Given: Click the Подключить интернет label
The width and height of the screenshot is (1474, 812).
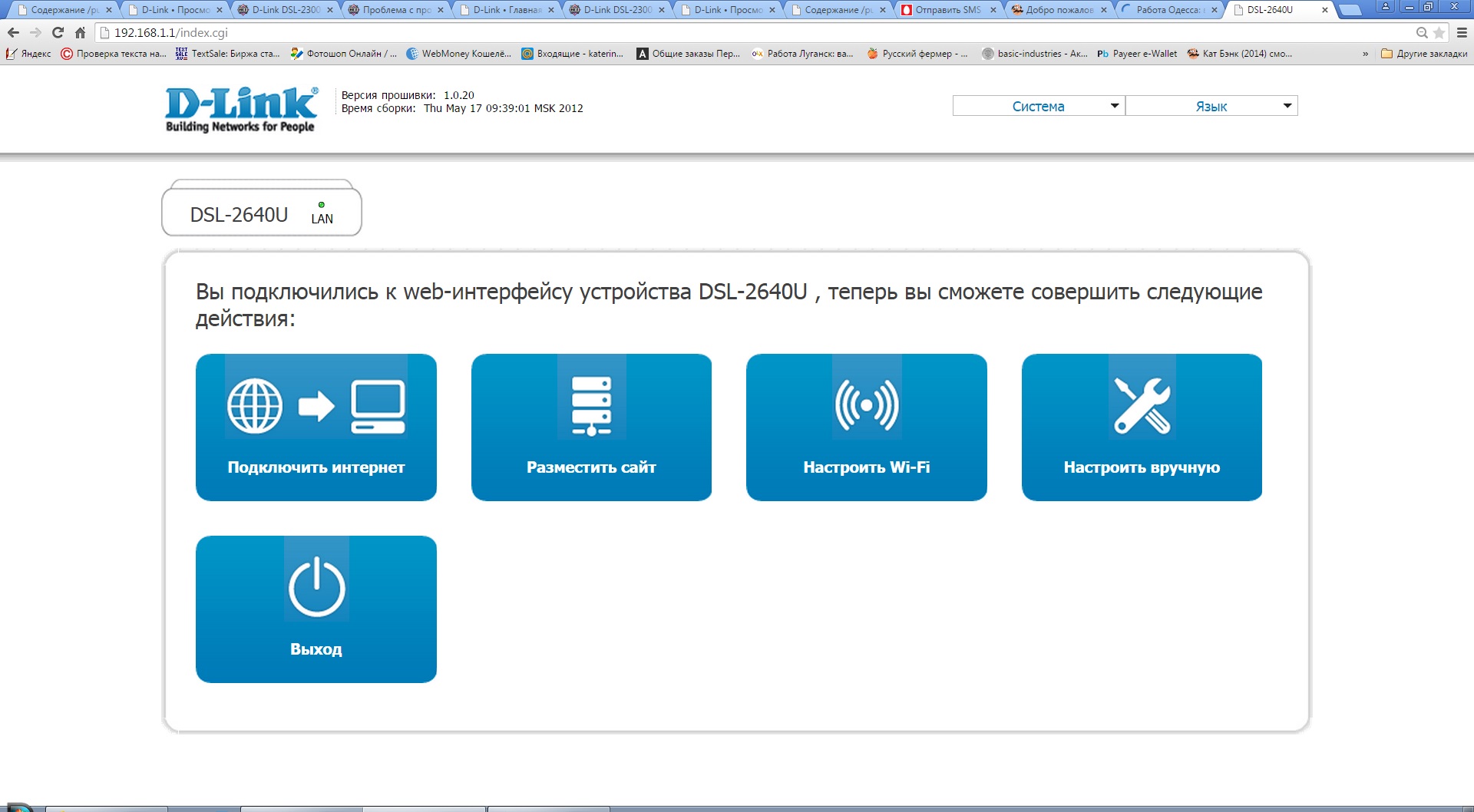Looking at the screenshot, I should pos(316,467).
